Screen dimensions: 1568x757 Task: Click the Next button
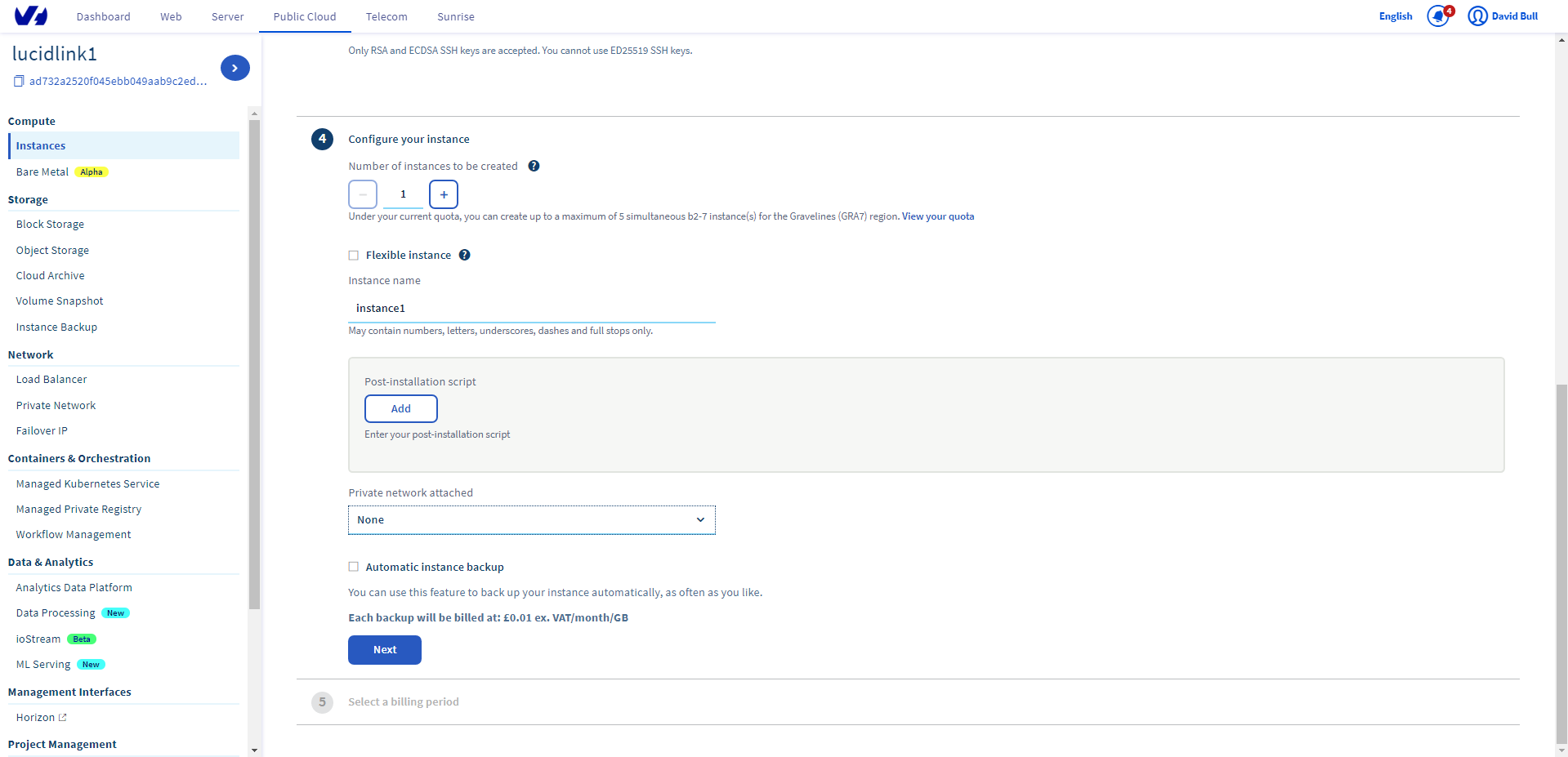(385, 650)
